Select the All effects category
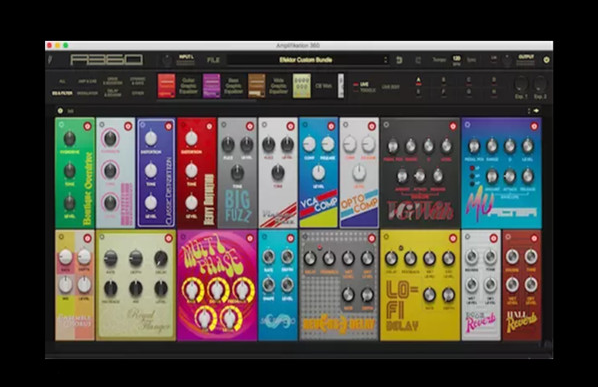 (62, 82)
